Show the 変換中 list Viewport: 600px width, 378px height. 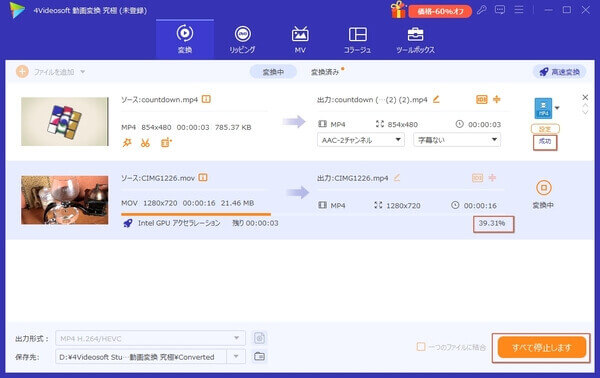(273, 72)
